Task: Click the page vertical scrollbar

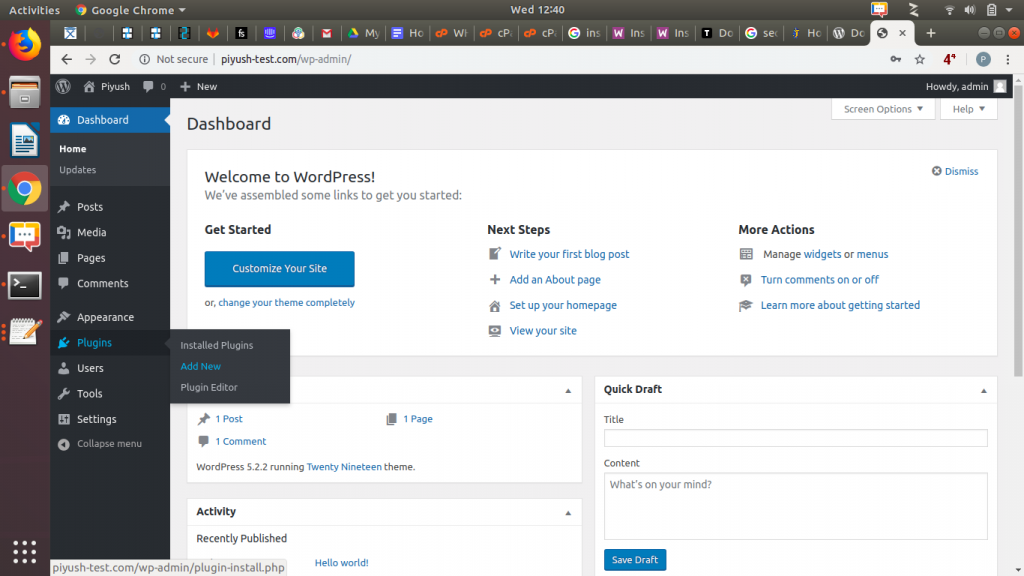Action: tap(1018, 230)
